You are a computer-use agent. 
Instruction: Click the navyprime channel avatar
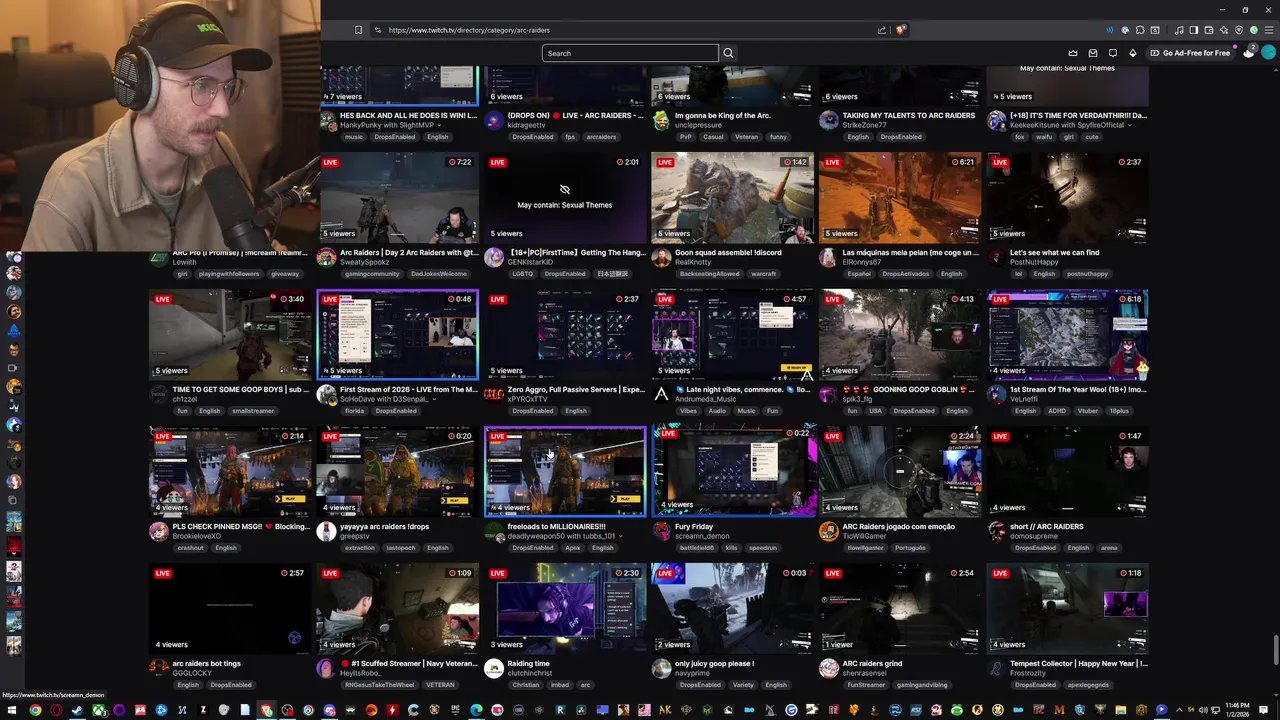tap(661, 668)
